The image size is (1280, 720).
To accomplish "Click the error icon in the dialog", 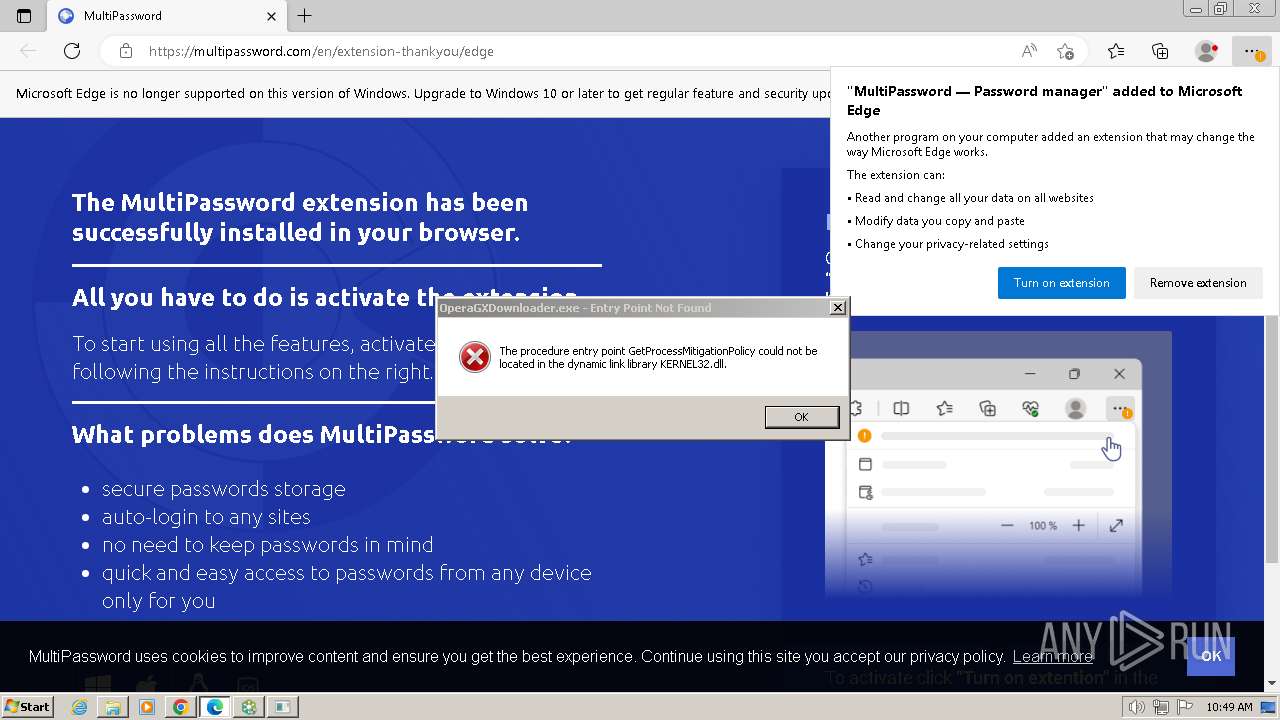I will click(x=475, y=357).
